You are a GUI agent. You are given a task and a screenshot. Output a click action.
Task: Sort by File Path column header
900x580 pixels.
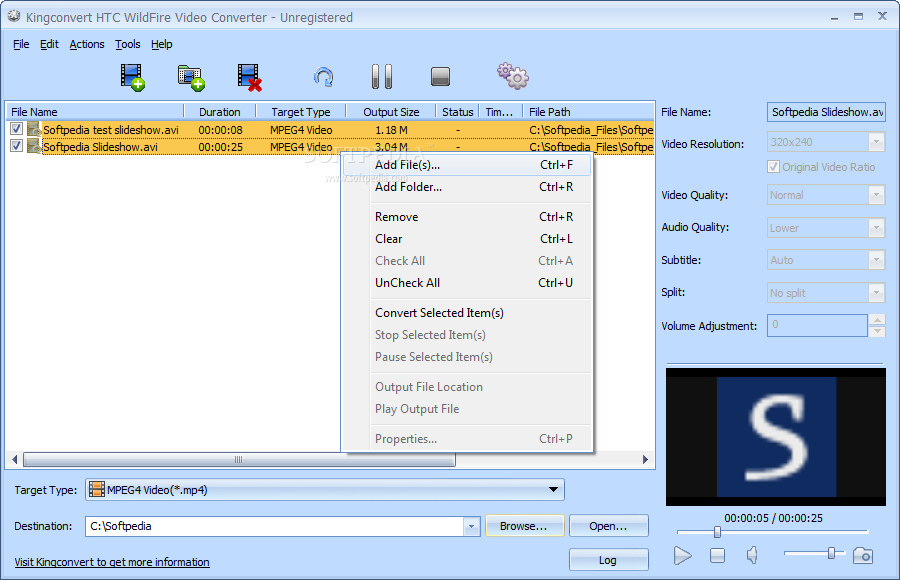pyautogui.click(x=588, y=112)
